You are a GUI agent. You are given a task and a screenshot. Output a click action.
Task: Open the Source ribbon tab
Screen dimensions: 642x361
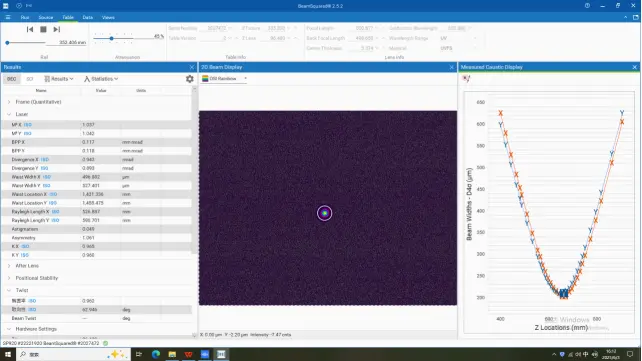pyautogui.click(x=46, y=17)
